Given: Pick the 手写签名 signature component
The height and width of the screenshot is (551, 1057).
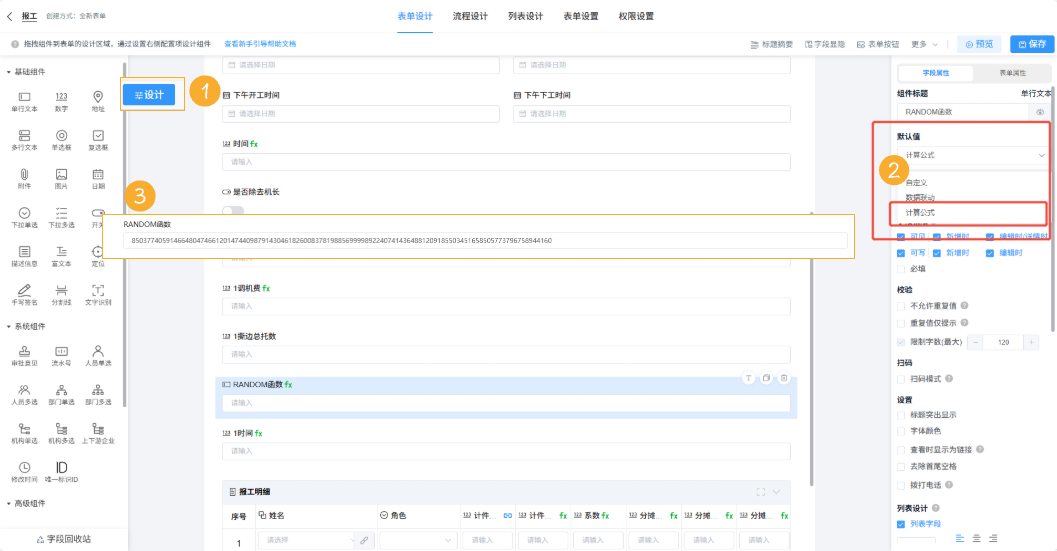Looking at the screenshot, I should [x=24, y=295].
